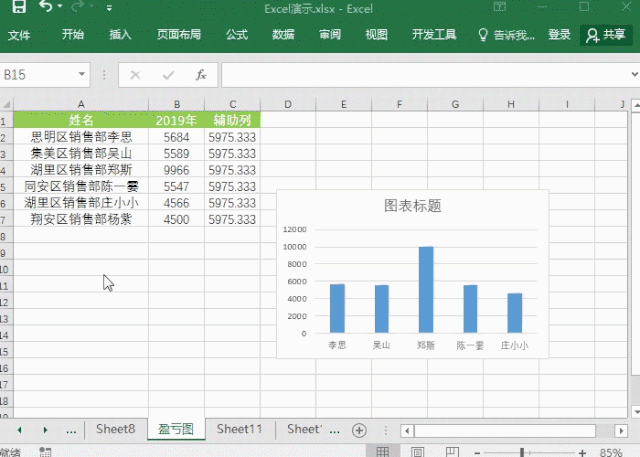
Task: Expand the Name Box dropdown arrow
Action: (82, 74)
